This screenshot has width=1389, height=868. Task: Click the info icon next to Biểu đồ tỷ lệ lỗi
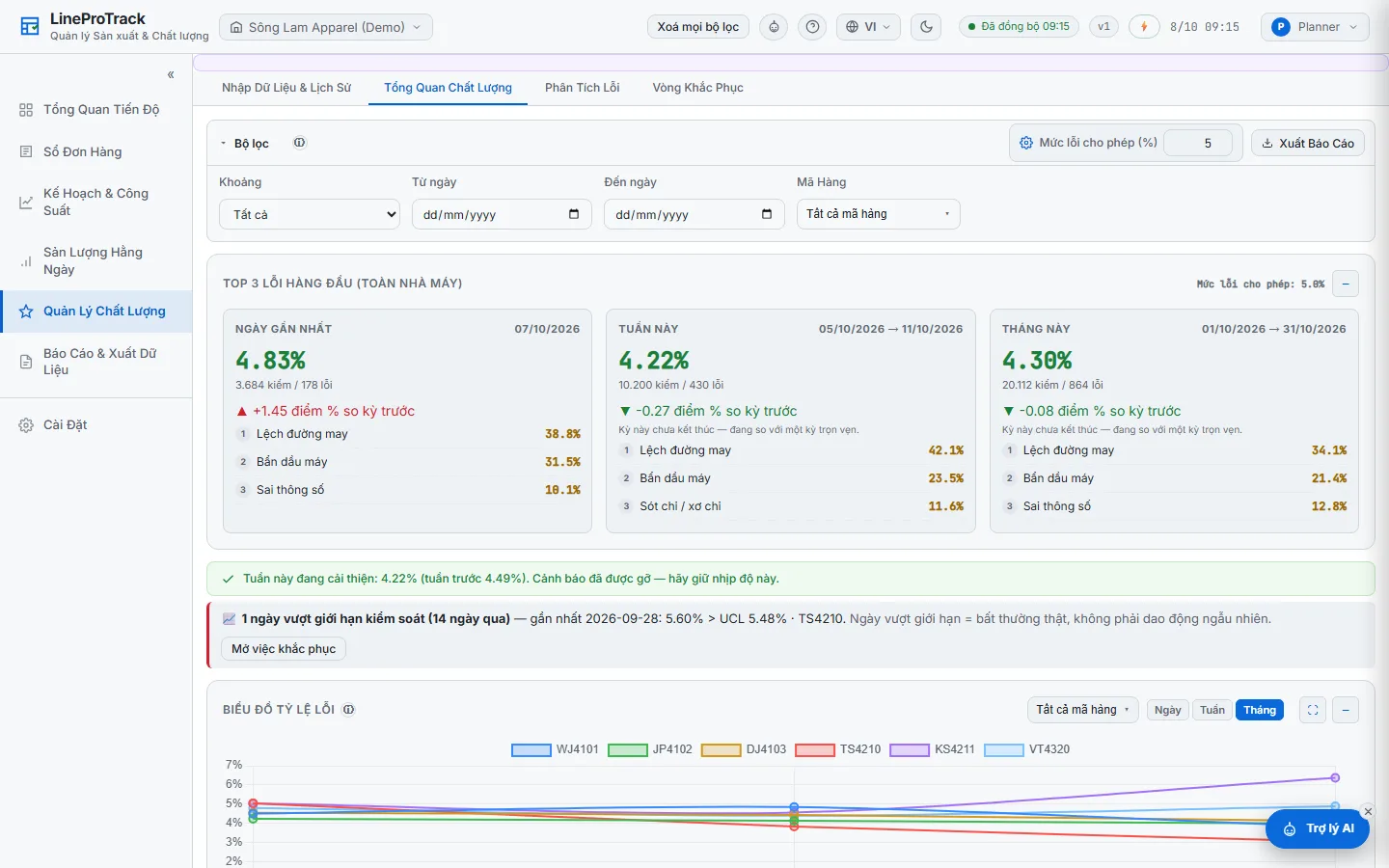pyautogui.click(x=349, y=710)
